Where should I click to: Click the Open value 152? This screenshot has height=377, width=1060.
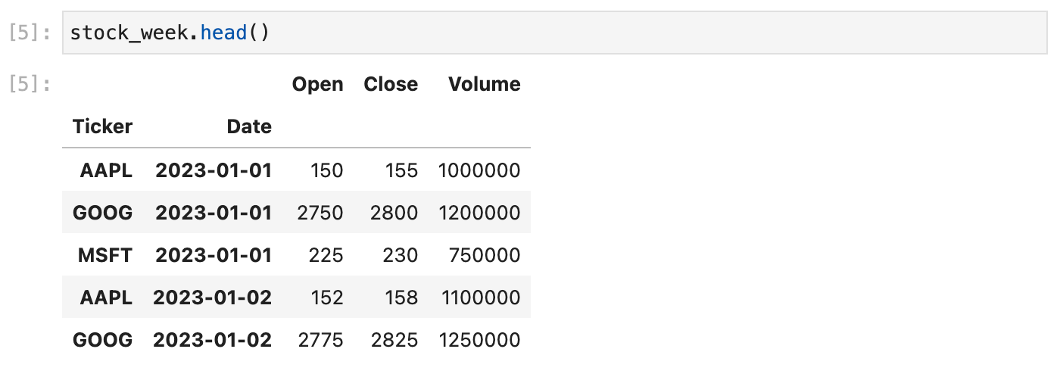(327, 297)
